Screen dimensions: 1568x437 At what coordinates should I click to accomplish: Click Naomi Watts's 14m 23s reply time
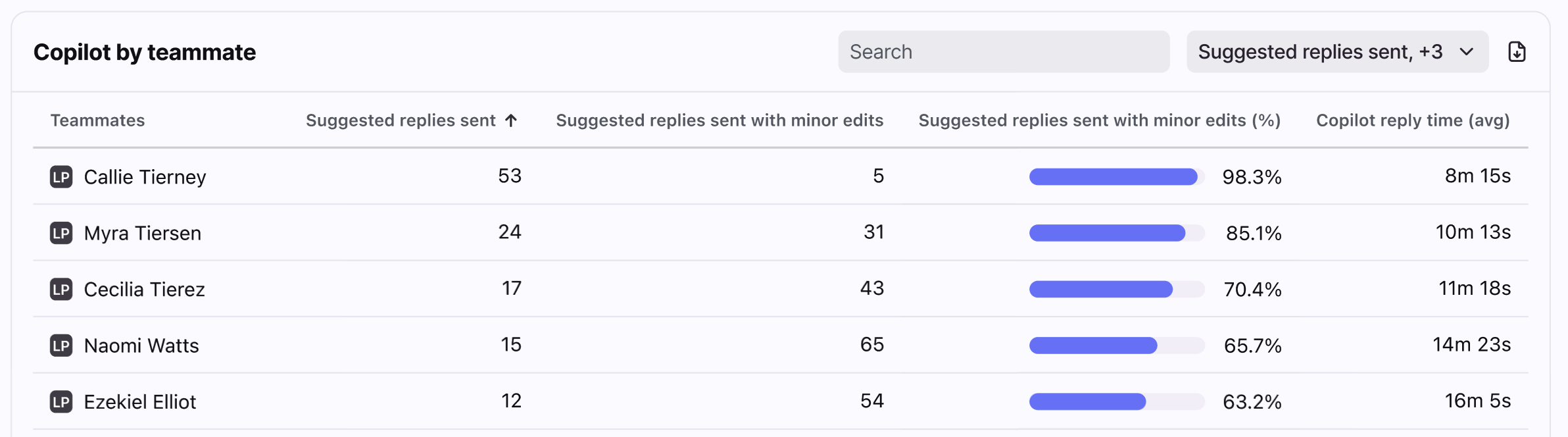(1471, 345)
